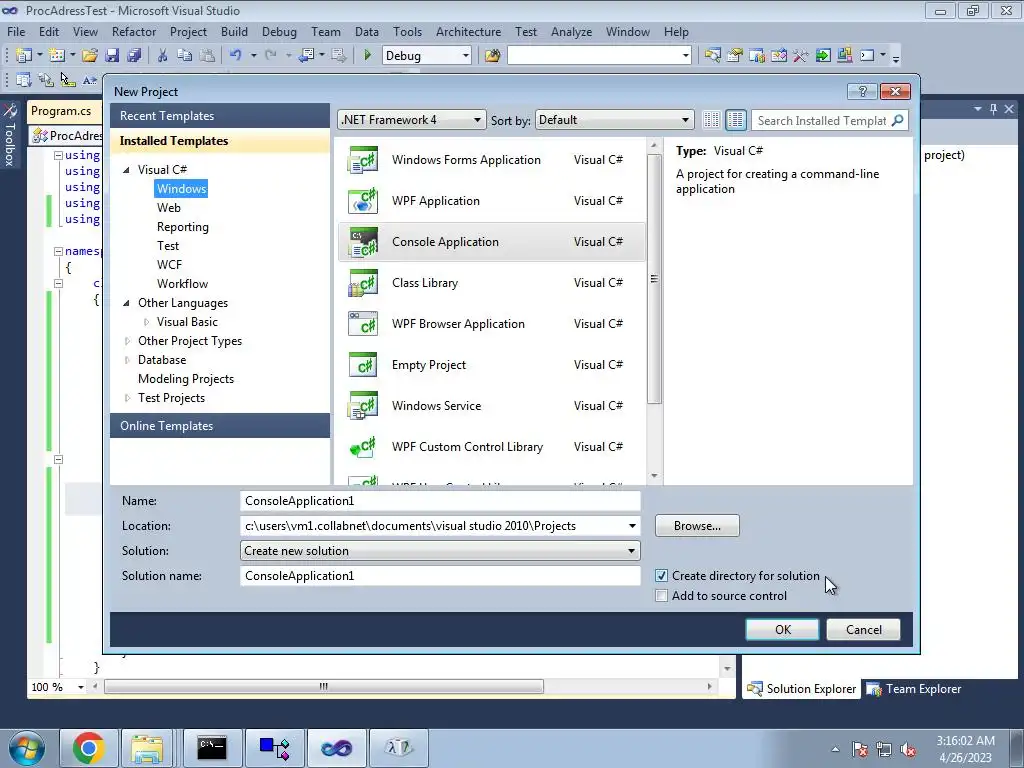
Task: Click the Extension Manager toolbar icon
Action: [844, 56]
